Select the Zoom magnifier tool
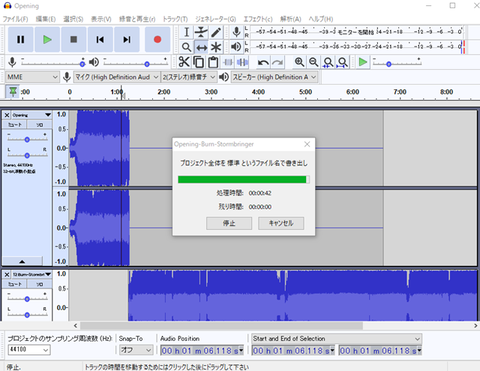 point(187,47)
